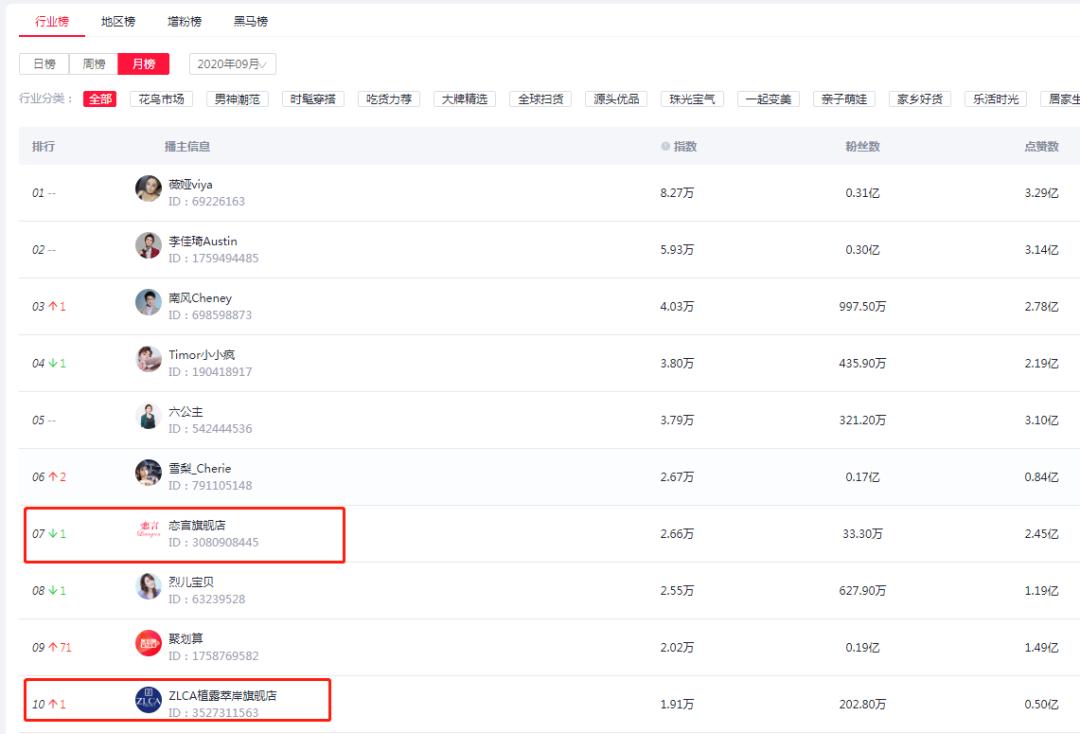Image resolution: width=1080 pixels, height=734 pixels.
Task: Filter by 家乡好货 category
Action: pyautogui.click(x=920, y=98)
